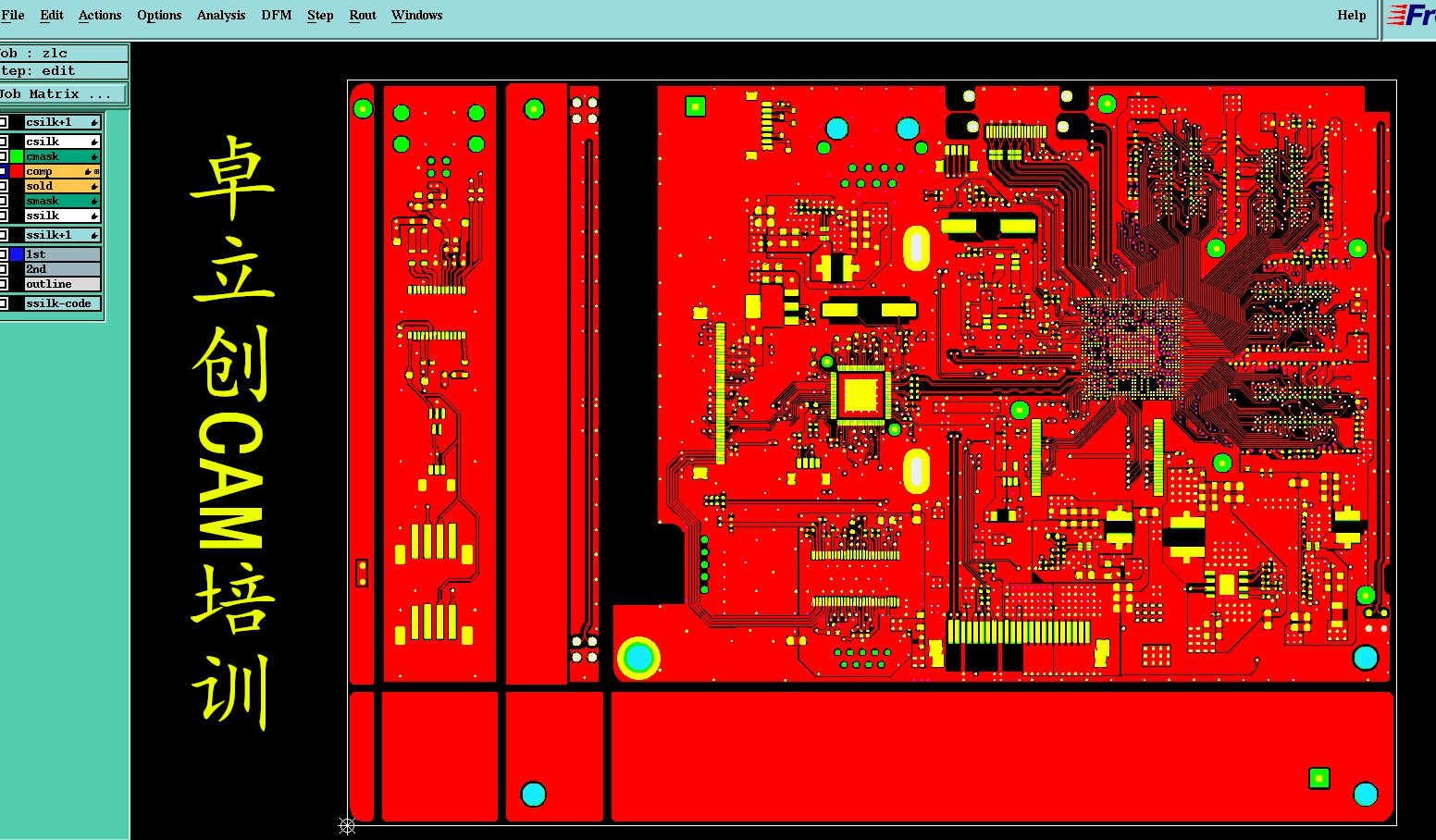Image resolution: width=1436 pixels, height=840 pixels.
Task: Open the Rout menu
Action: (x=363, y=15)
